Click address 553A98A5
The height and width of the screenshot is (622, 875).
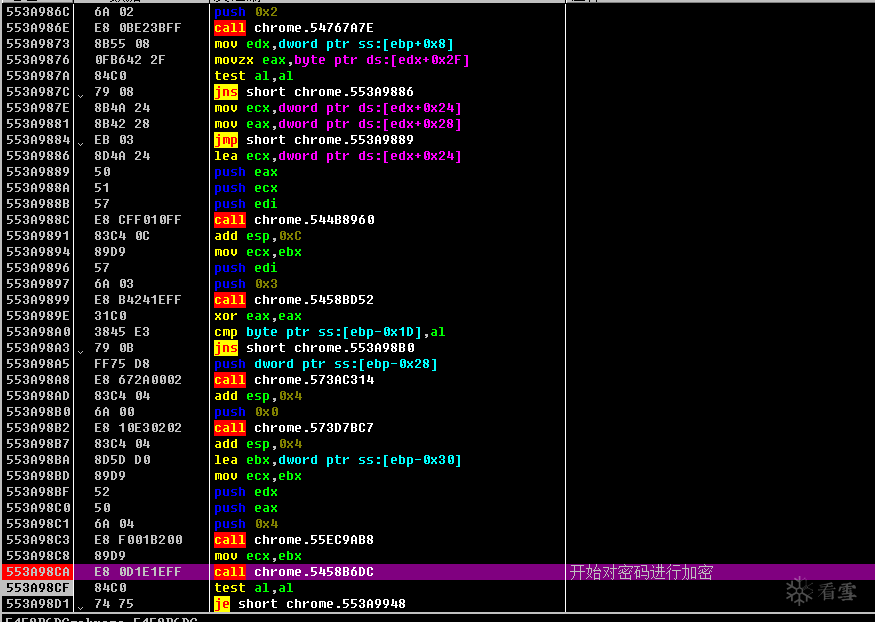(38, 364)
